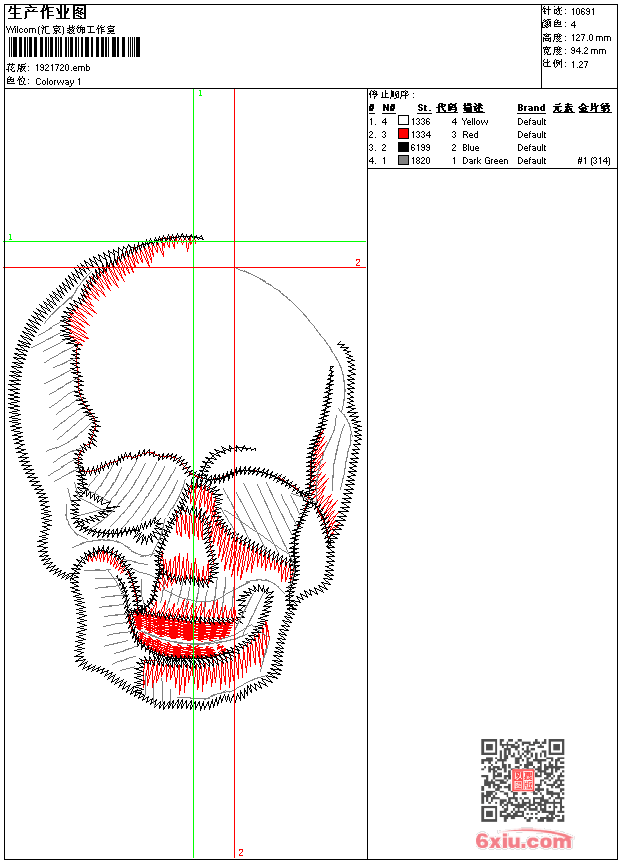This screenshot has height=860, width=620.
Task: Click the QR code image
Action: [522, 780]
